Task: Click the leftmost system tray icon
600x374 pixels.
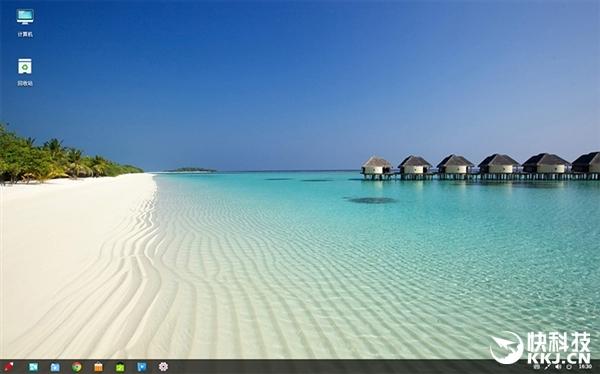Action: click(x=536, y=367)
